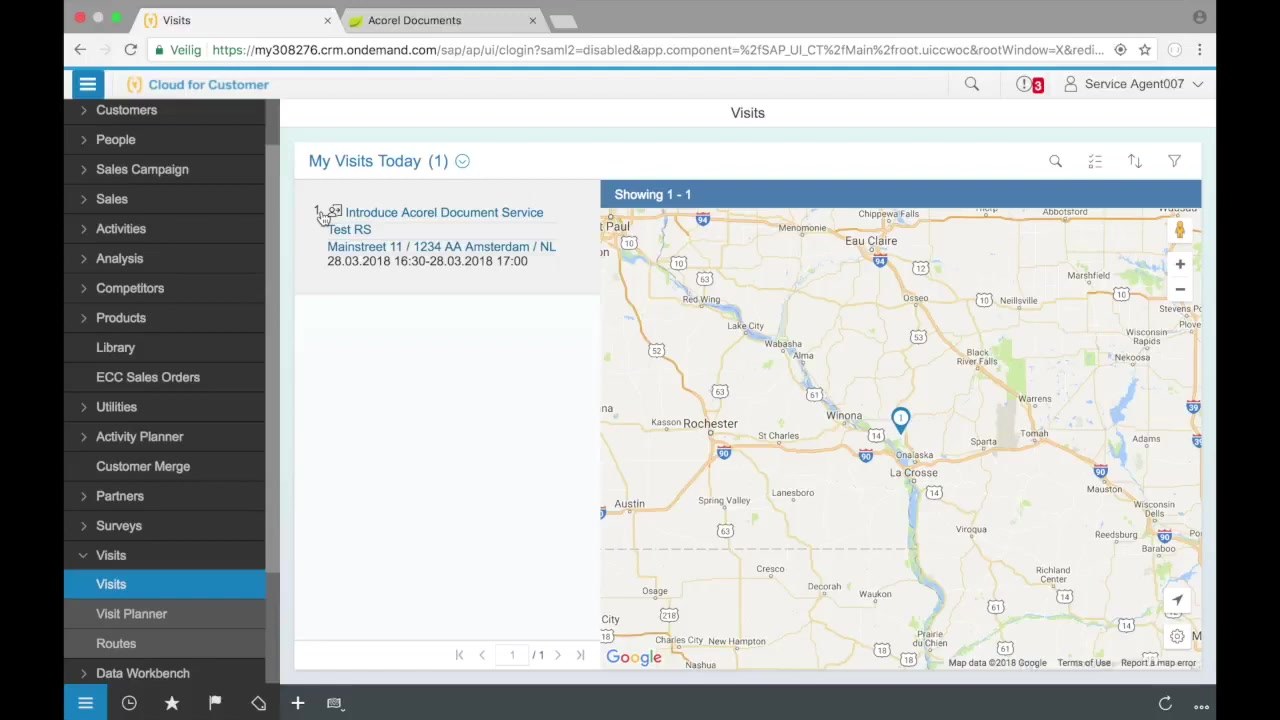1280x720 pixels.
Task: Go to first page of visits
Action: (x=459, y=655)
